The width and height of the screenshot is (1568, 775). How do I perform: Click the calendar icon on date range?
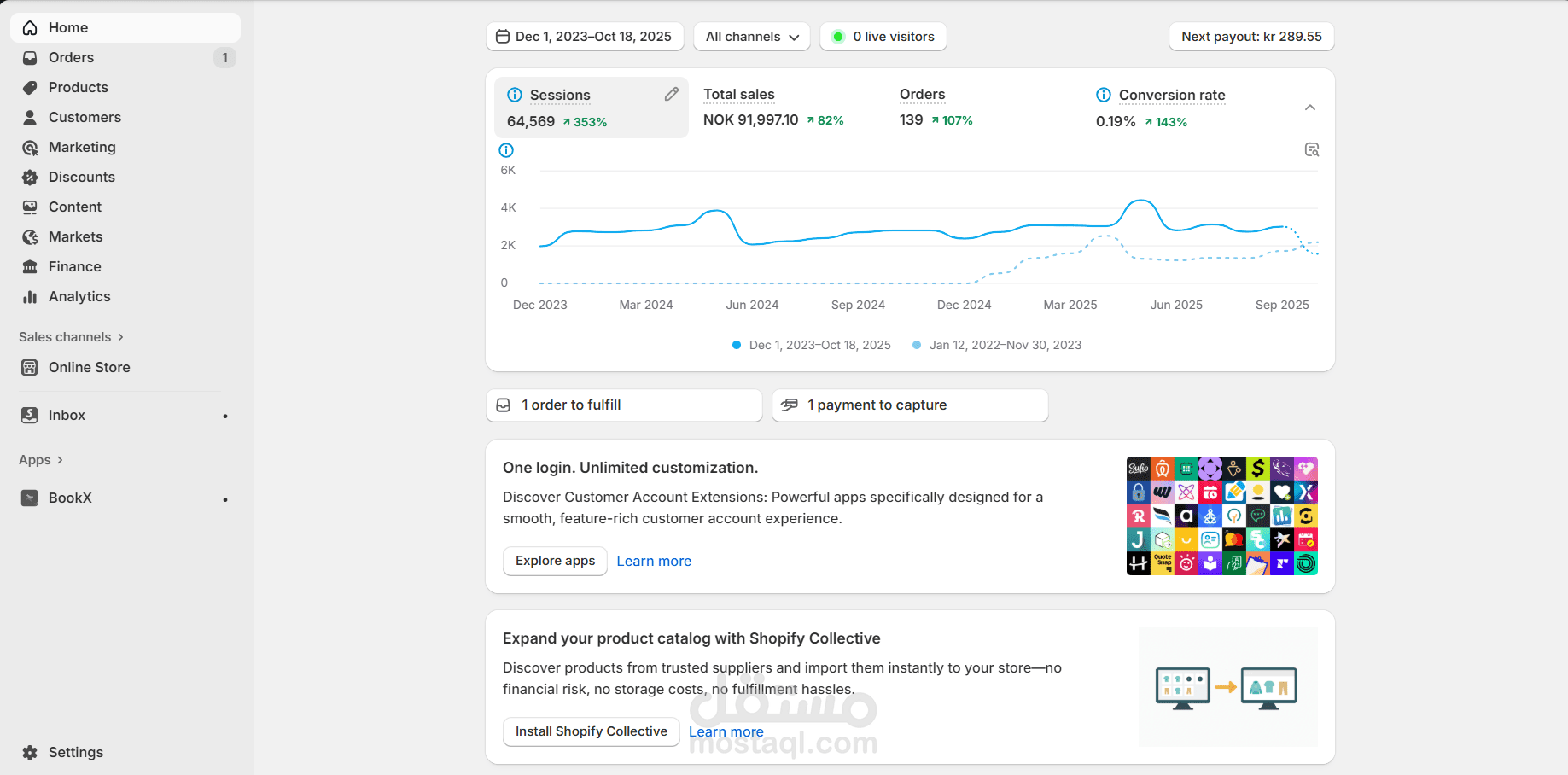coord(503,37)
